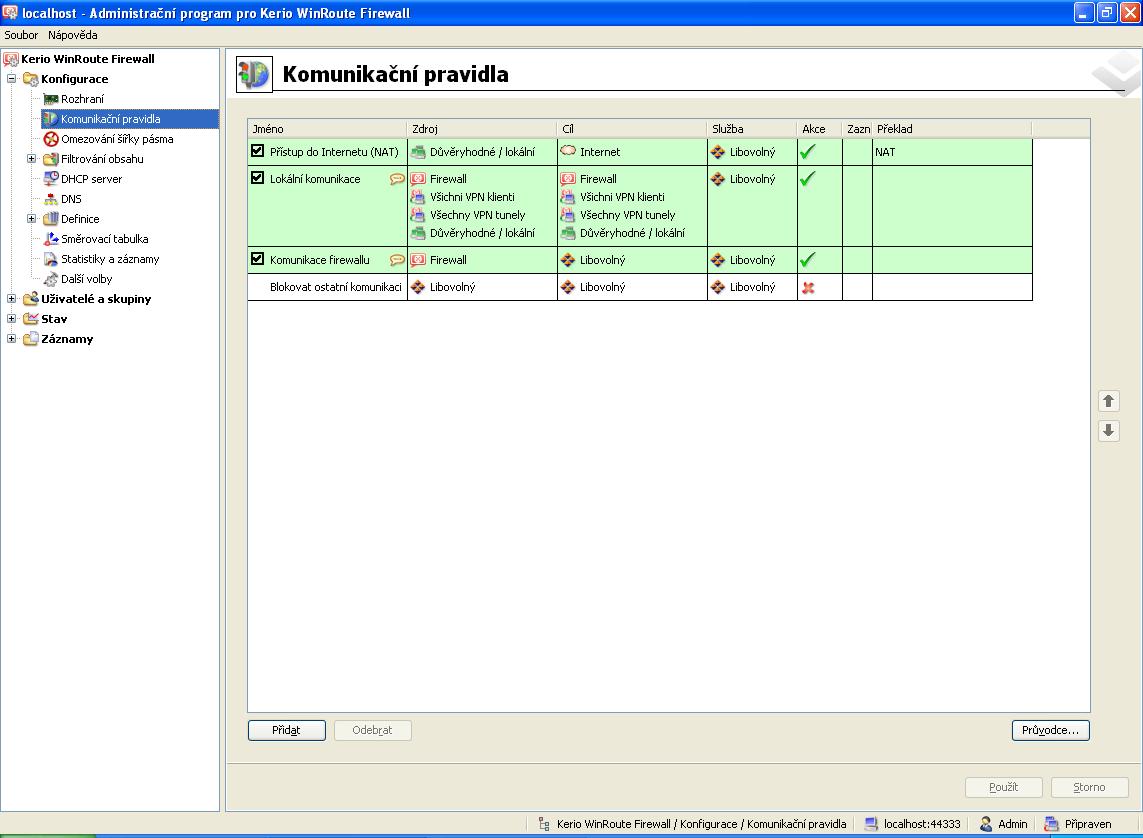Click comment bubble icon on Lokální komunikace rule
This screenshot has width=1143, height=838.
pos(397,179)
